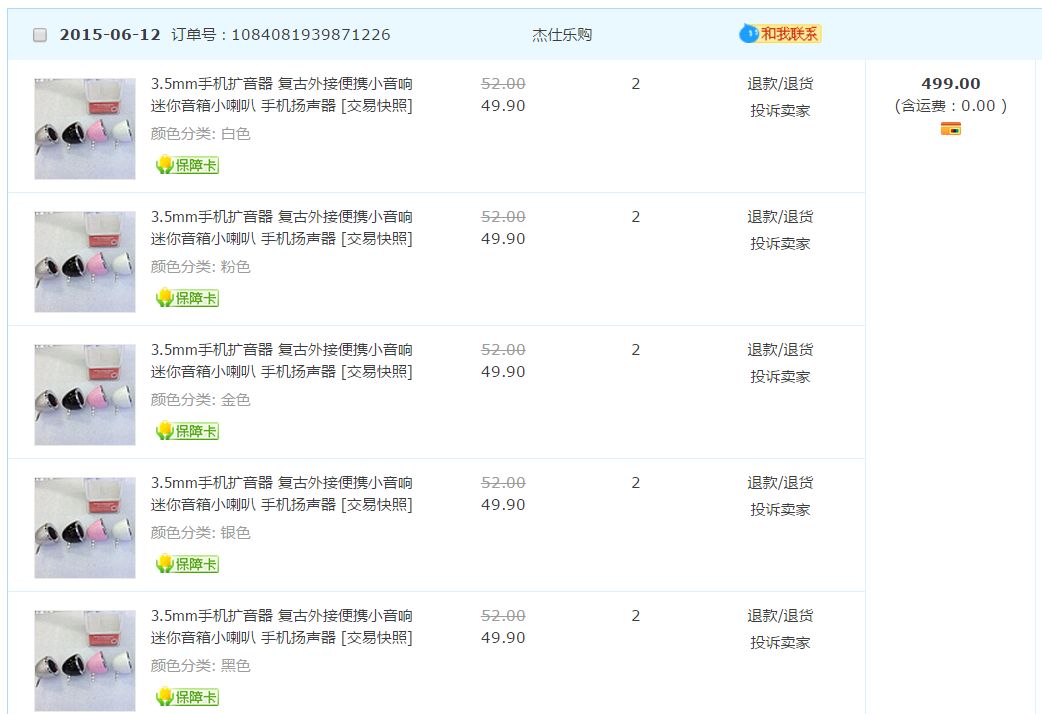Click 退款/退货 for the 银色 item

click(780, 483)
